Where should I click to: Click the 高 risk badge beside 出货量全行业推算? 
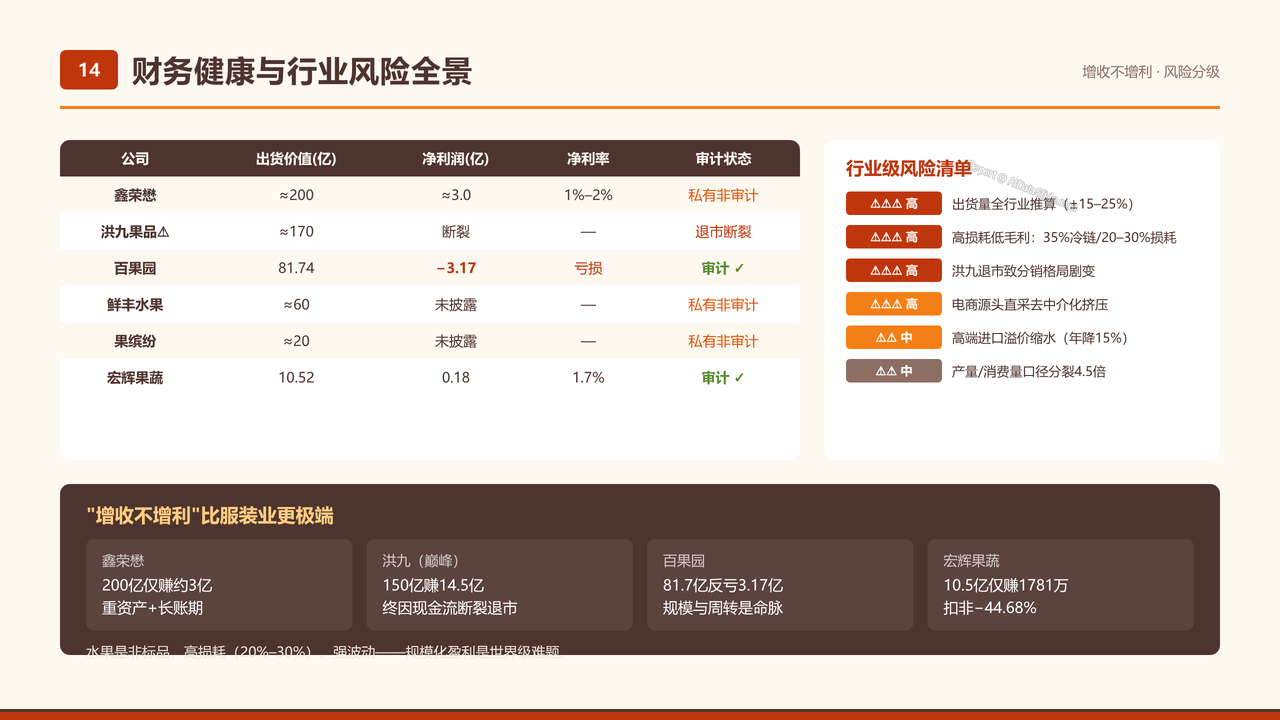[894, 204]
